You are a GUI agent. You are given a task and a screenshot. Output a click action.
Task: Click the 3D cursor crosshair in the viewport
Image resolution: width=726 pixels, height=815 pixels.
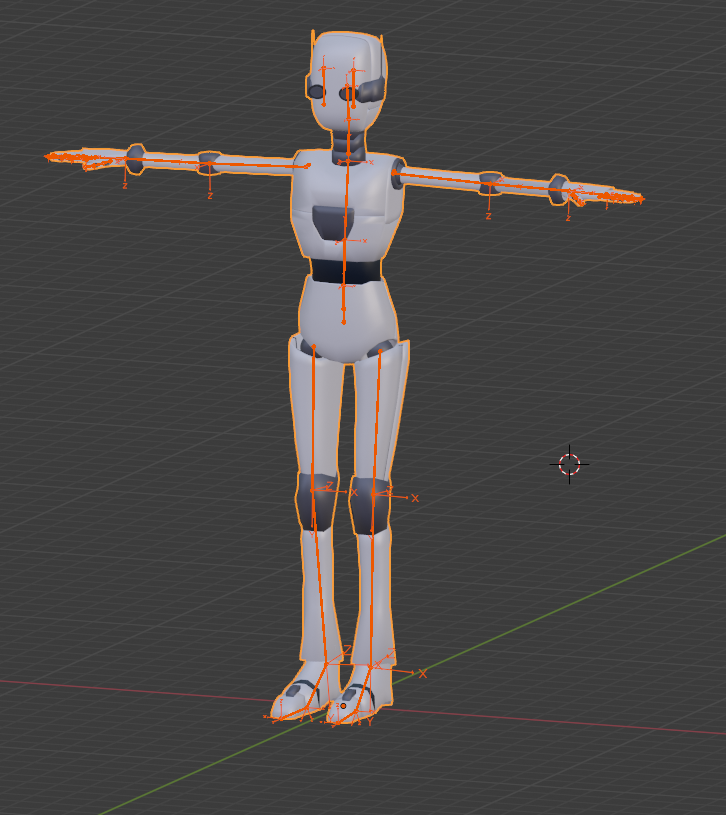tap(569, 464)
